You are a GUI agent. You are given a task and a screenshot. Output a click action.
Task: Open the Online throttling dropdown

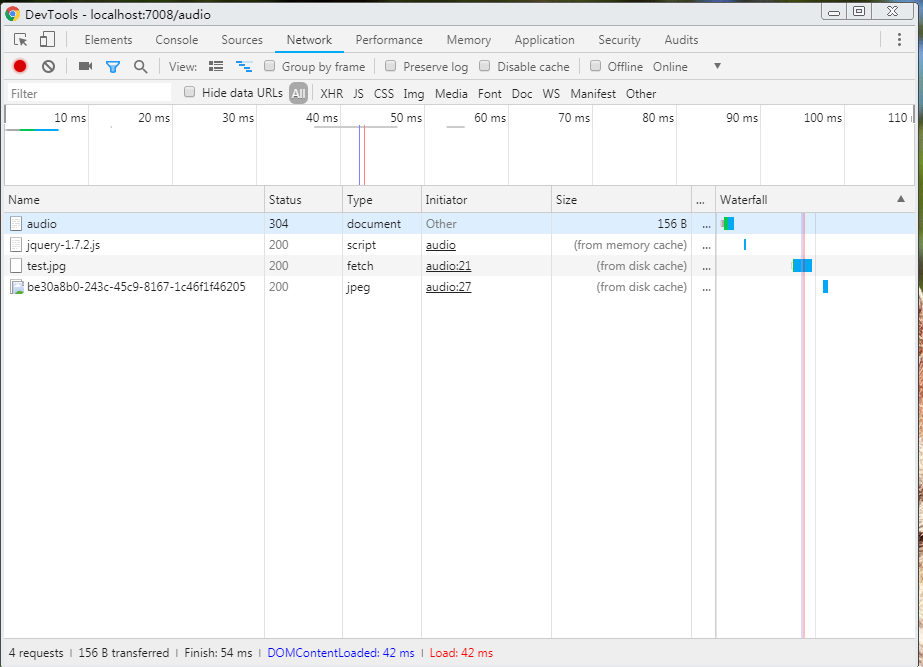click(x=670, y=67)
